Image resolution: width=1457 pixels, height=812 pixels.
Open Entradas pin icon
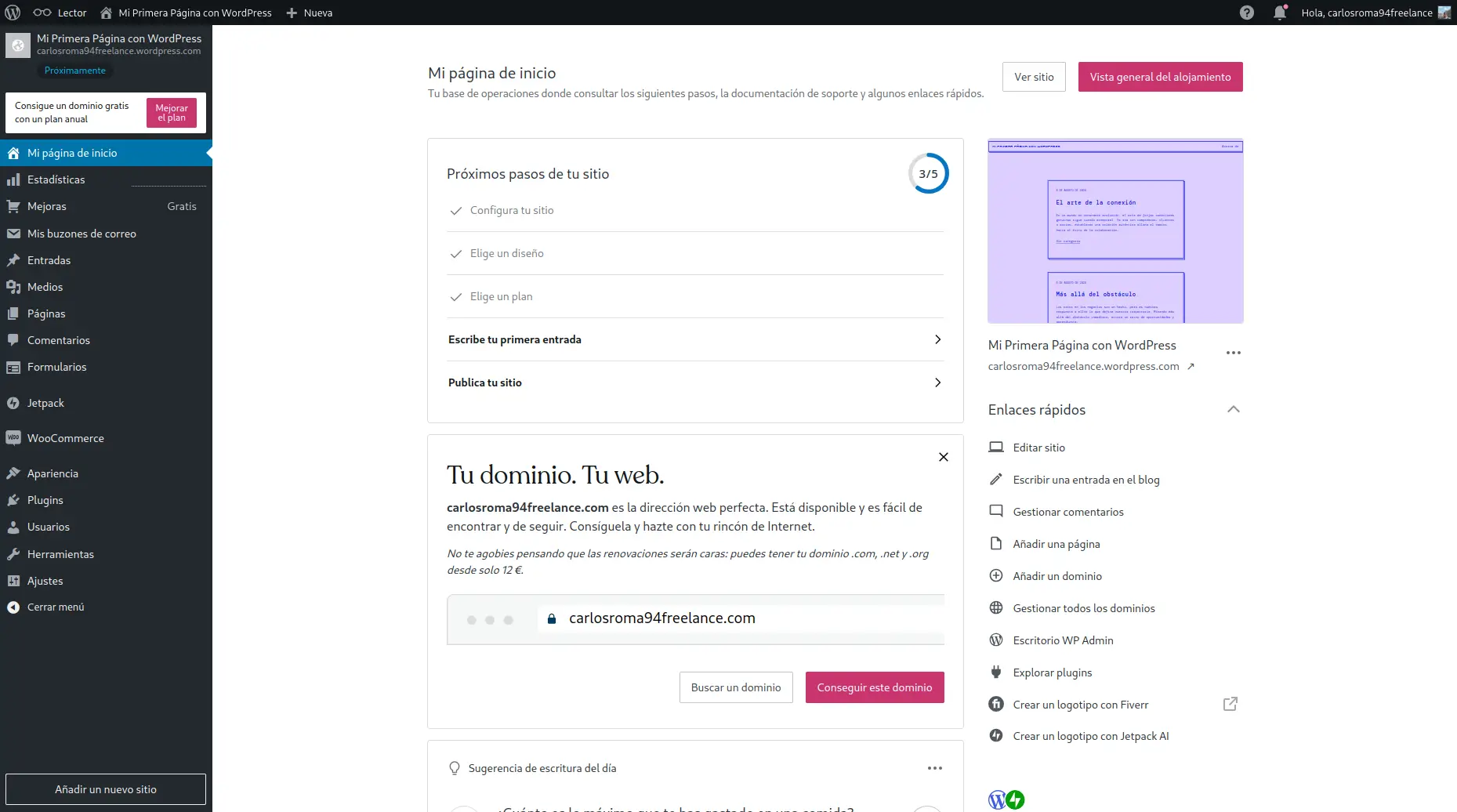coord(13,260)
